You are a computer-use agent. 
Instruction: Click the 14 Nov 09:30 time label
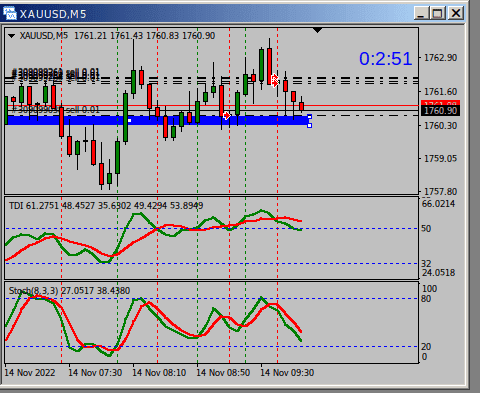(287, 373)
